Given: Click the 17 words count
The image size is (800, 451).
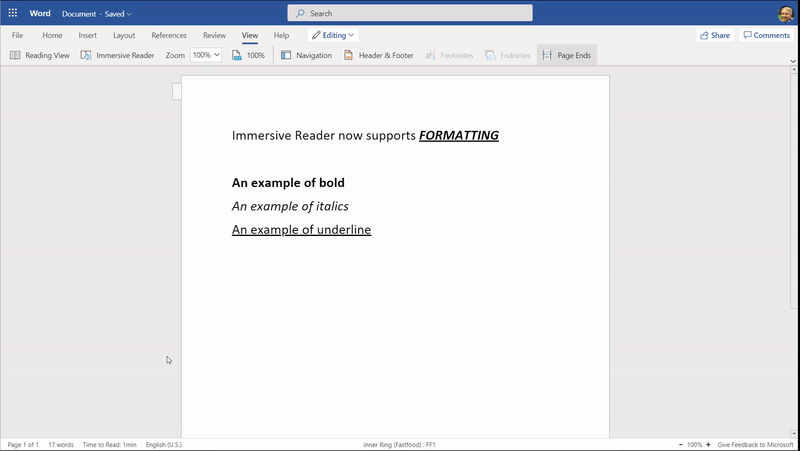Looking at the screenshot, I should point(61,444).
